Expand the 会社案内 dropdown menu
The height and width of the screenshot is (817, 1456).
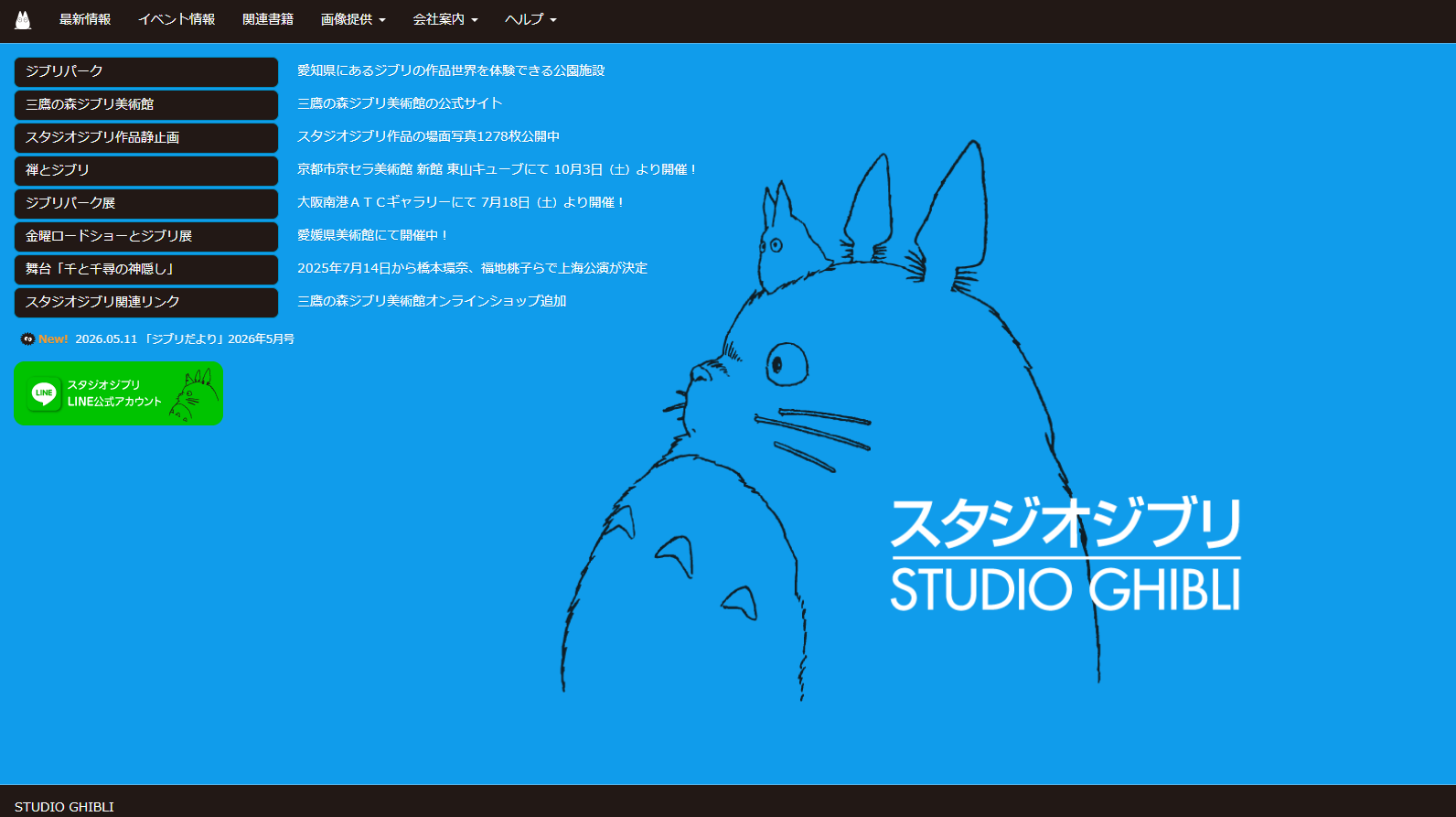445,19
